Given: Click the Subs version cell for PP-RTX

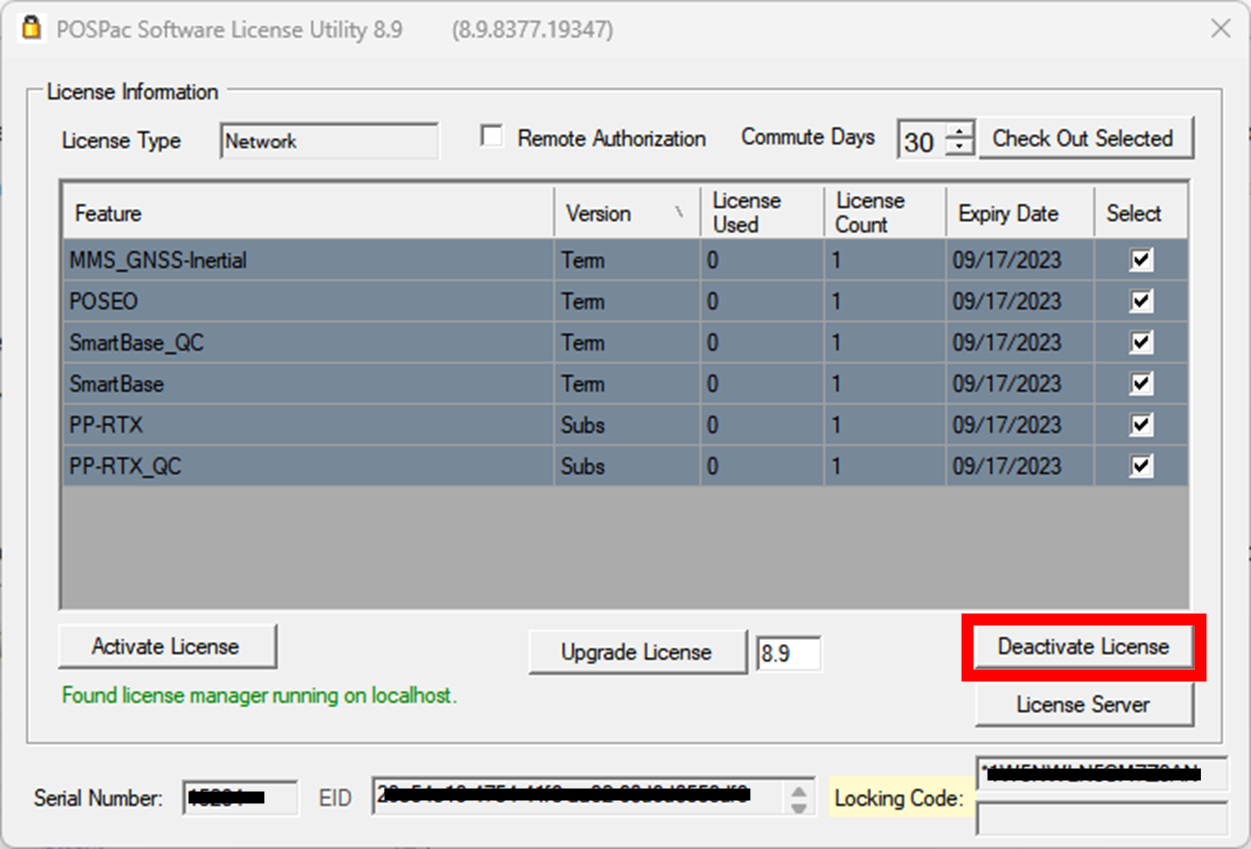Looking at the screenshot, I should 627,424.
